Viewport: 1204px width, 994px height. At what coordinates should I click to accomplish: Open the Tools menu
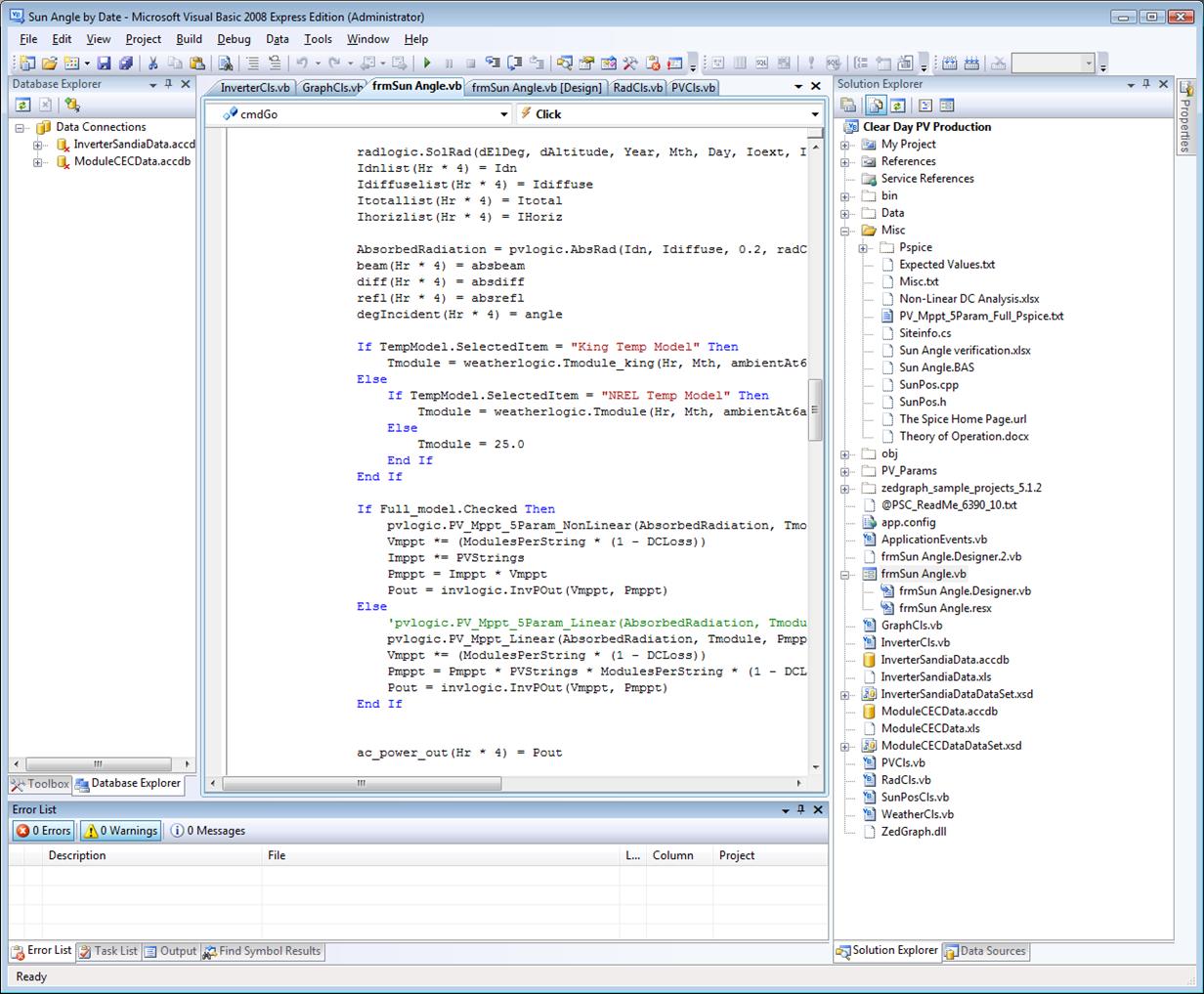318,39
